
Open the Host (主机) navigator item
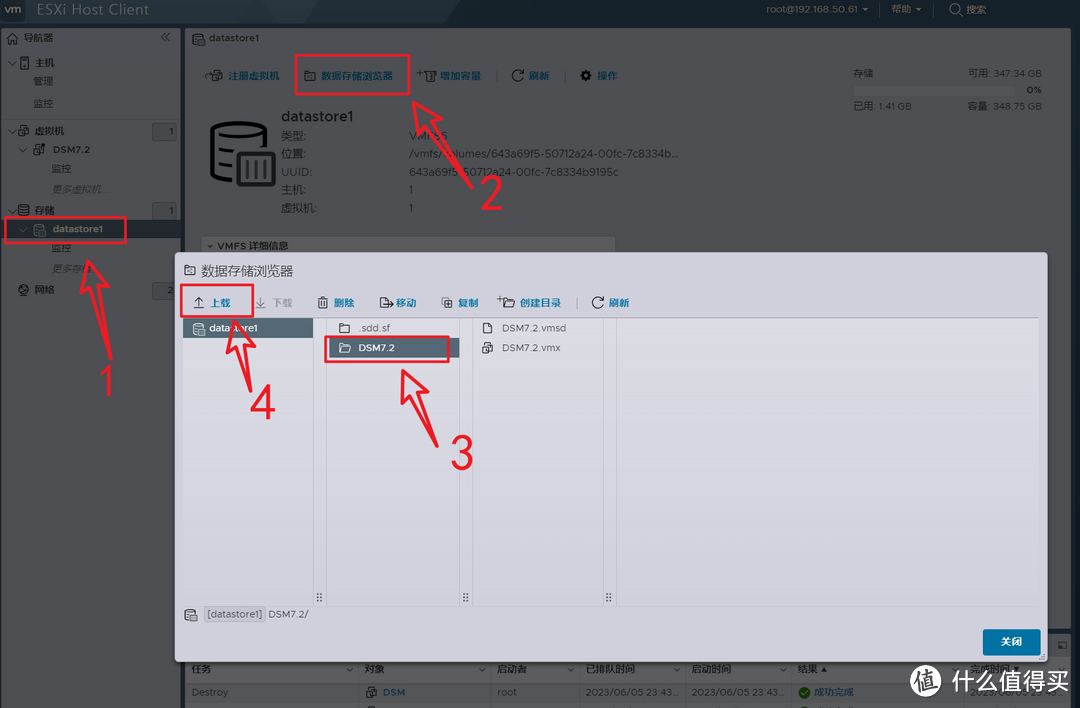click(44, 63)
